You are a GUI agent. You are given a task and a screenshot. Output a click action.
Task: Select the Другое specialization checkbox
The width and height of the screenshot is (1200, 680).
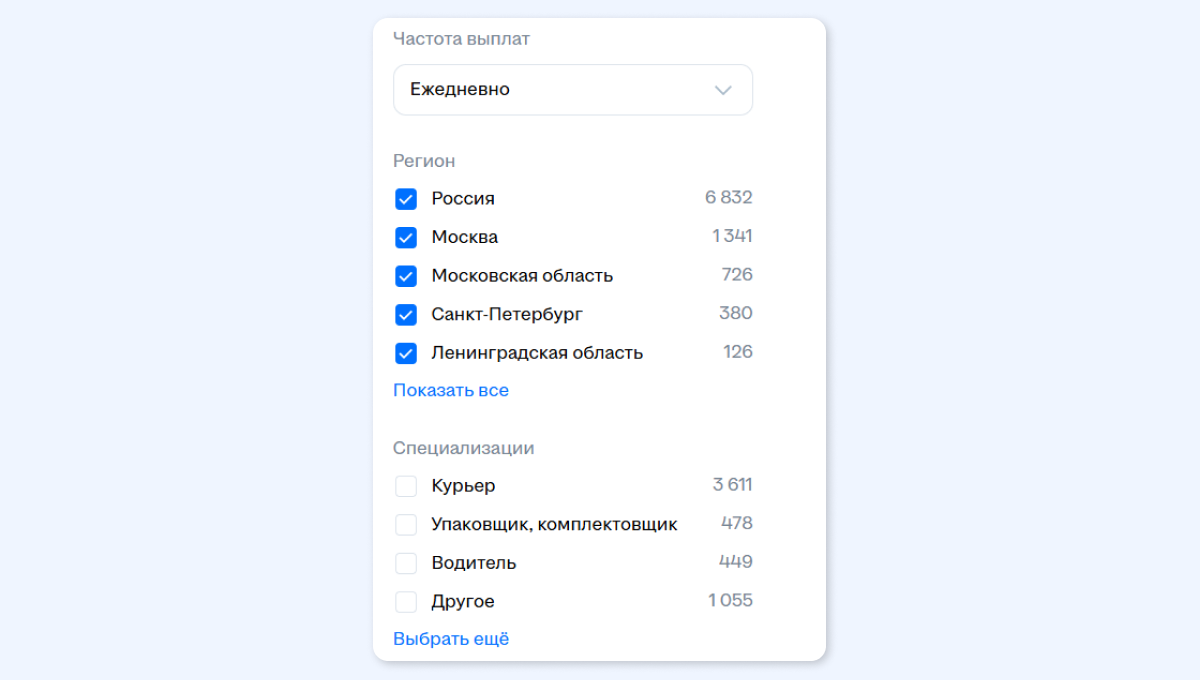pyautogui.click(x=406, y=602)
